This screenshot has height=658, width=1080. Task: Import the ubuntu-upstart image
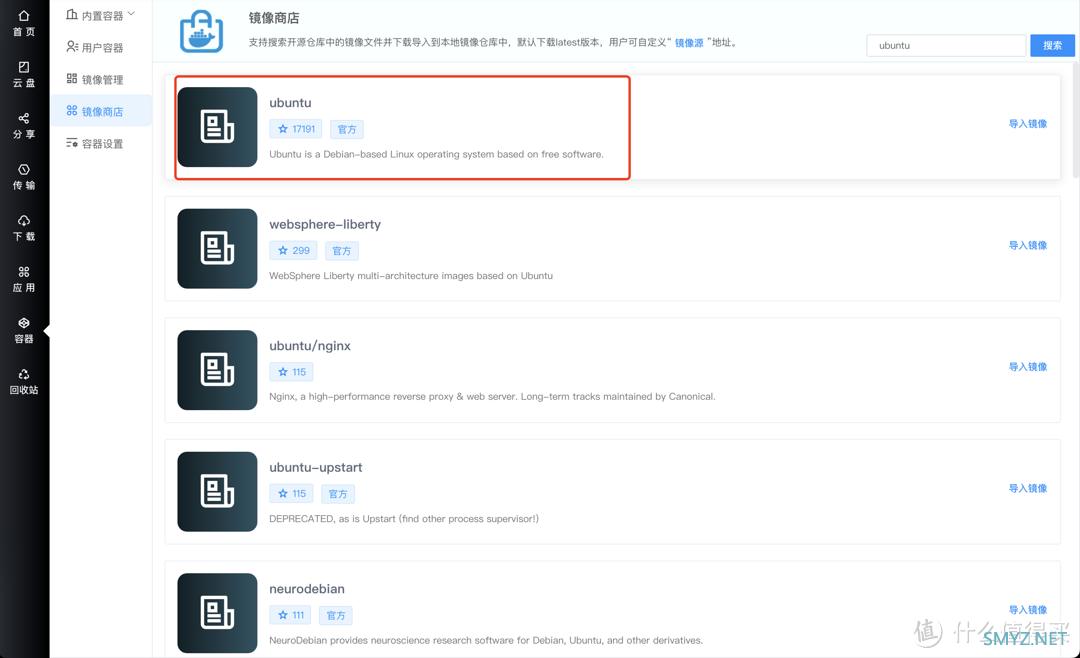(1028, 489)
